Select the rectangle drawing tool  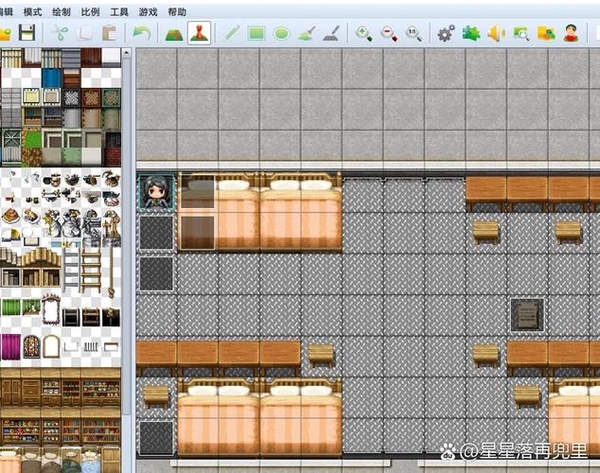click(x=256, y=33)
